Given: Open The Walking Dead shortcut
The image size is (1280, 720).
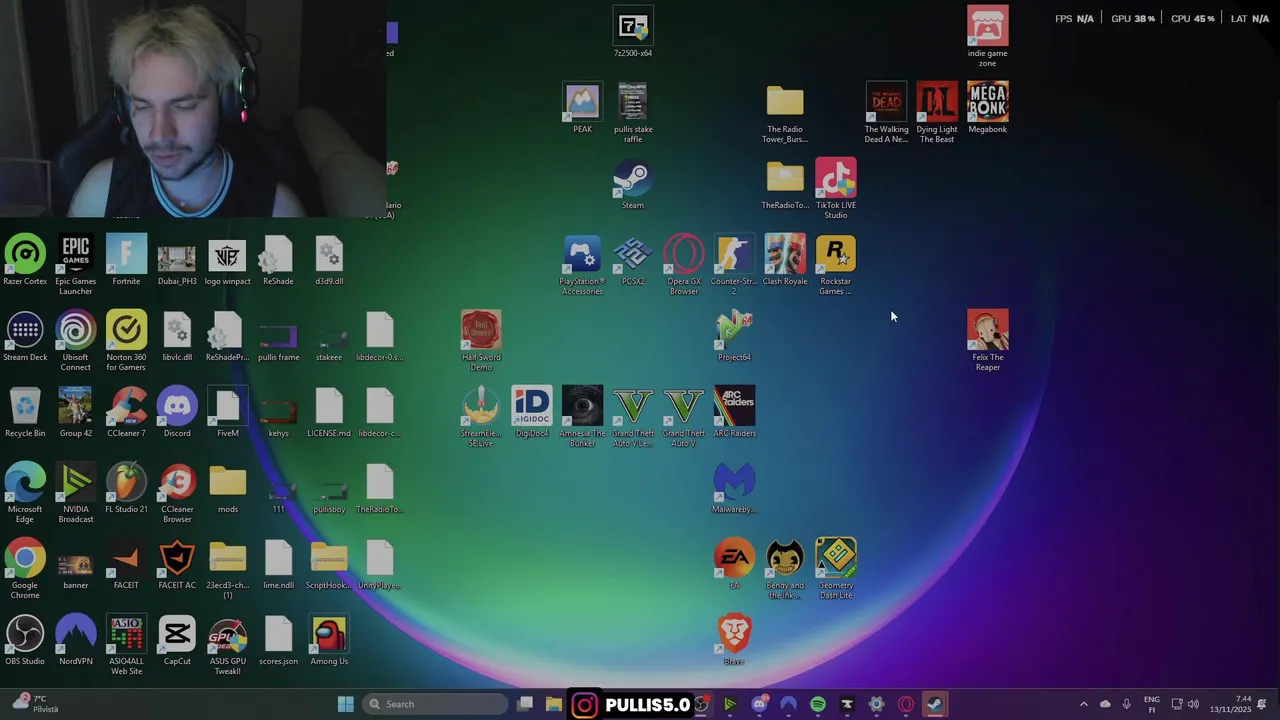Looking at the screenshot, I should [x=886, y=114].
